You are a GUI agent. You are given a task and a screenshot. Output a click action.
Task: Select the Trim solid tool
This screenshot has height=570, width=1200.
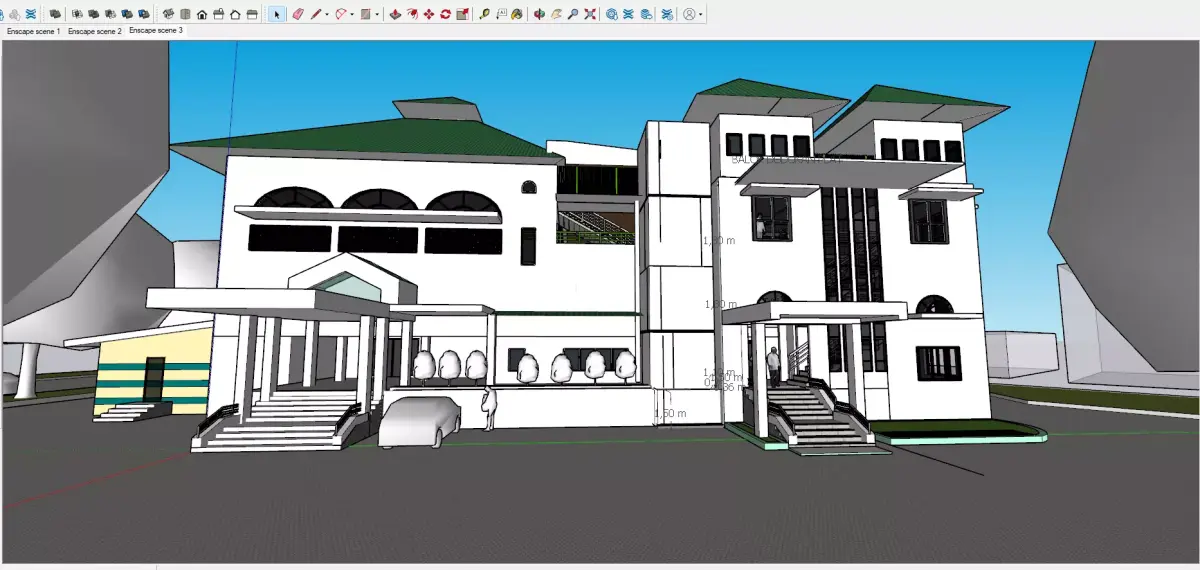coord(127,14)
